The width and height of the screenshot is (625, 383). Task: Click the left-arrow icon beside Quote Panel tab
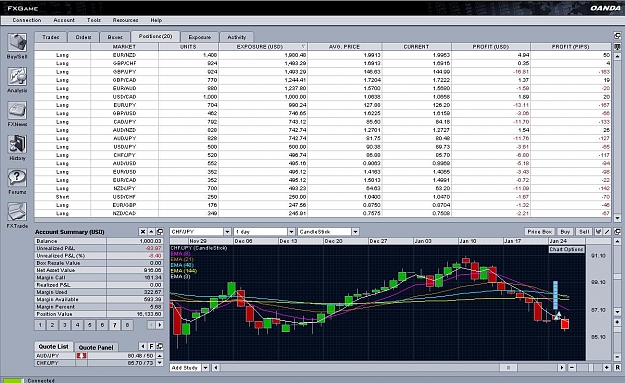click(143, 346)
